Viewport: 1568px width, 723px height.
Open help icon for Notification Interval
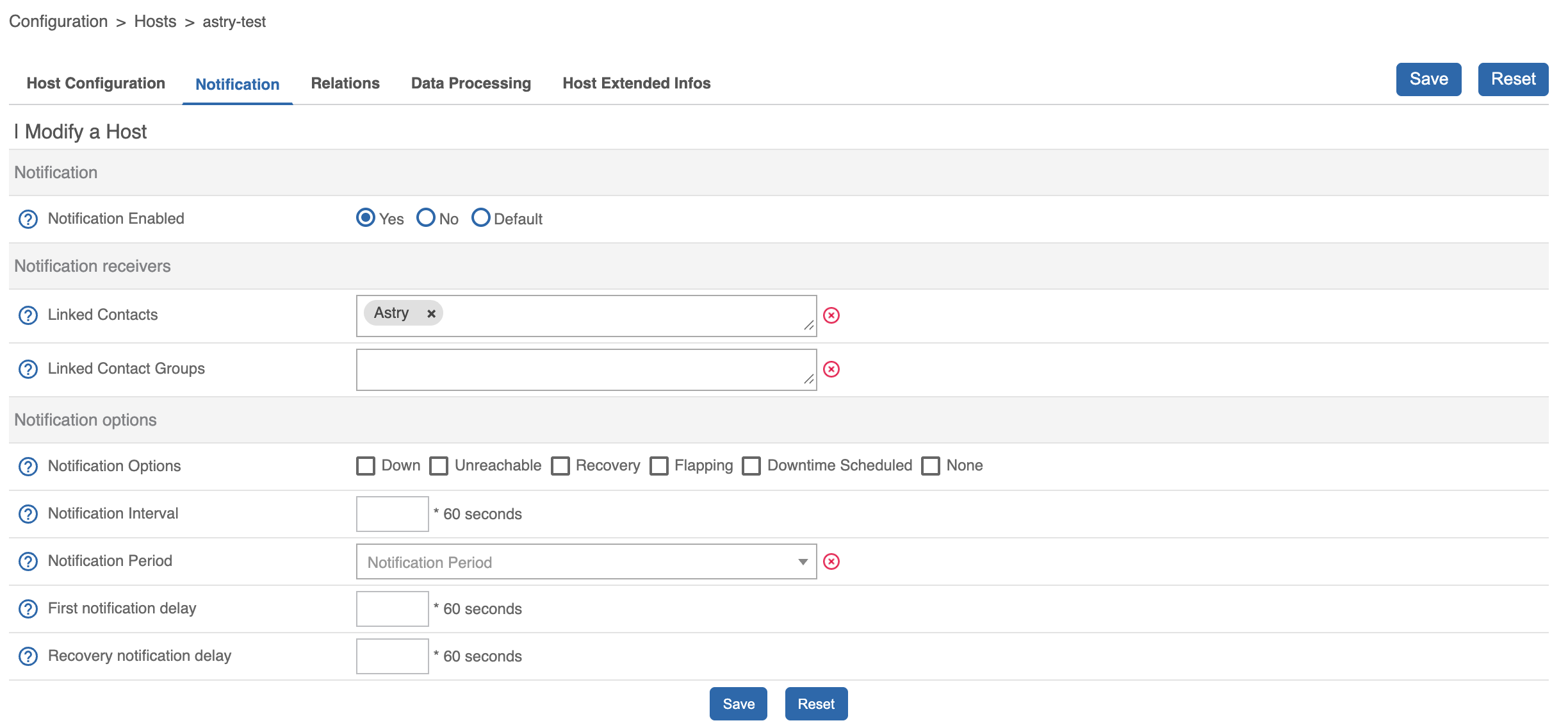[x=28, y=514]
